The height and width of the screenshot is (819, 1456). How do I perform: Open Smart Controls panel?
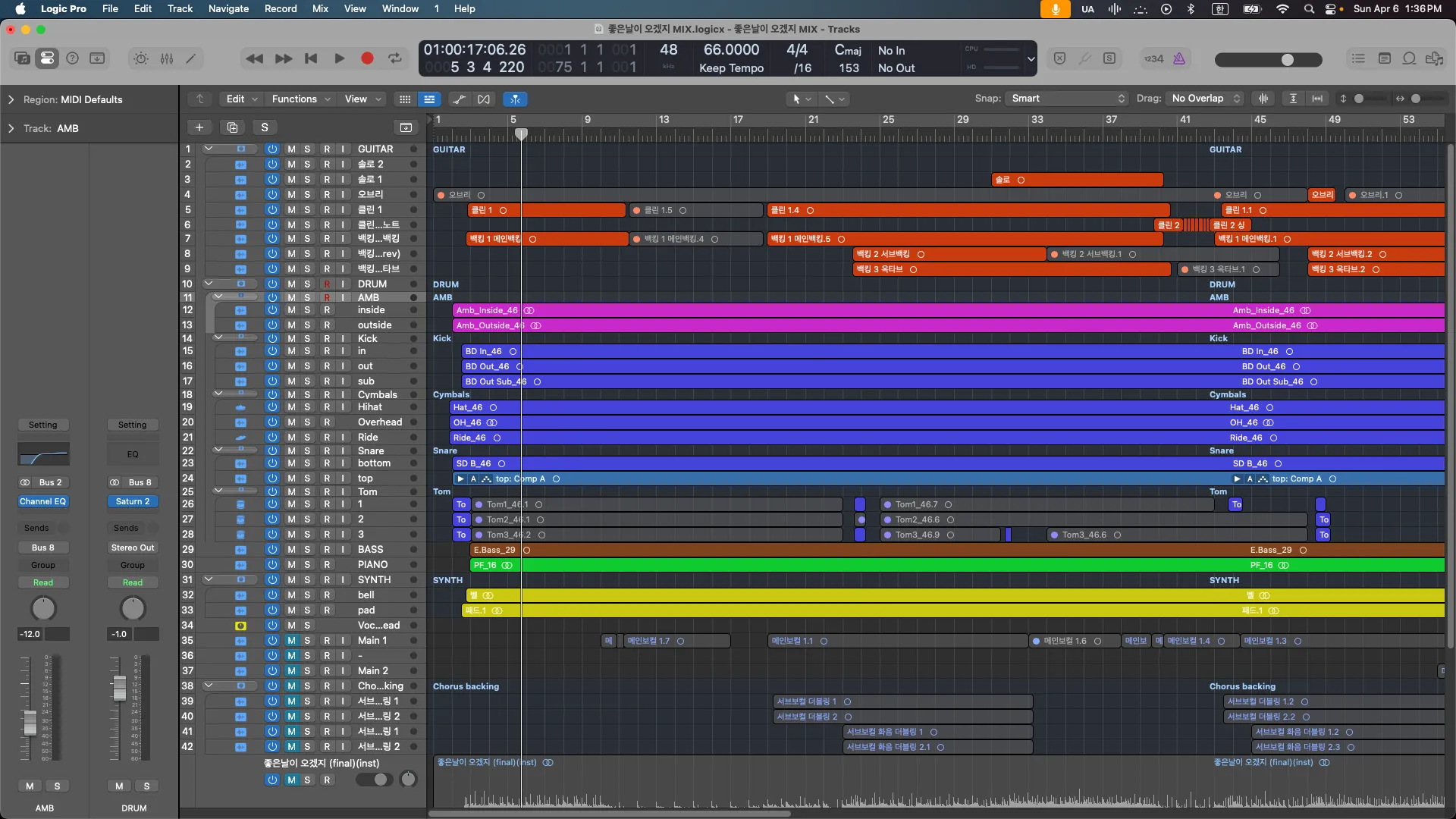[141, 58]
